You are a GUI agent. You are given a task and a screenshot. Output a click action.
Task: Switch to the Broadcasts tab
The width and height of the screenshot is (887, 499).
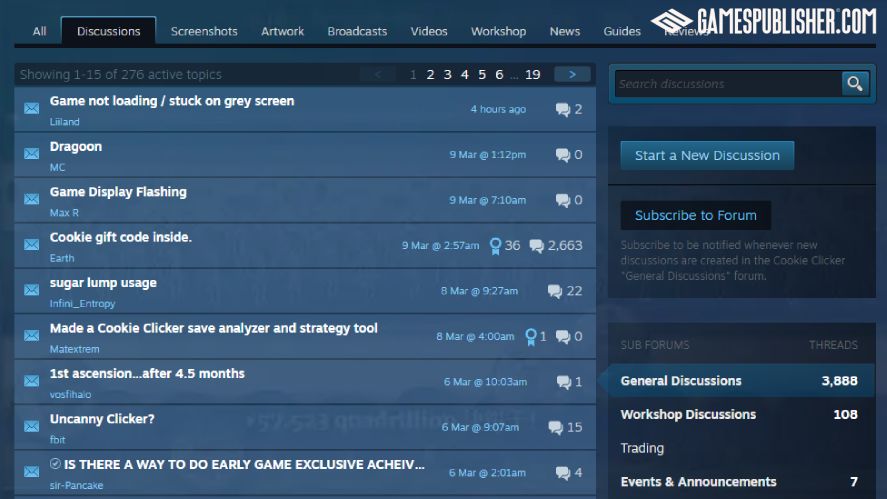pyautogui.click(x=357, y=31)
